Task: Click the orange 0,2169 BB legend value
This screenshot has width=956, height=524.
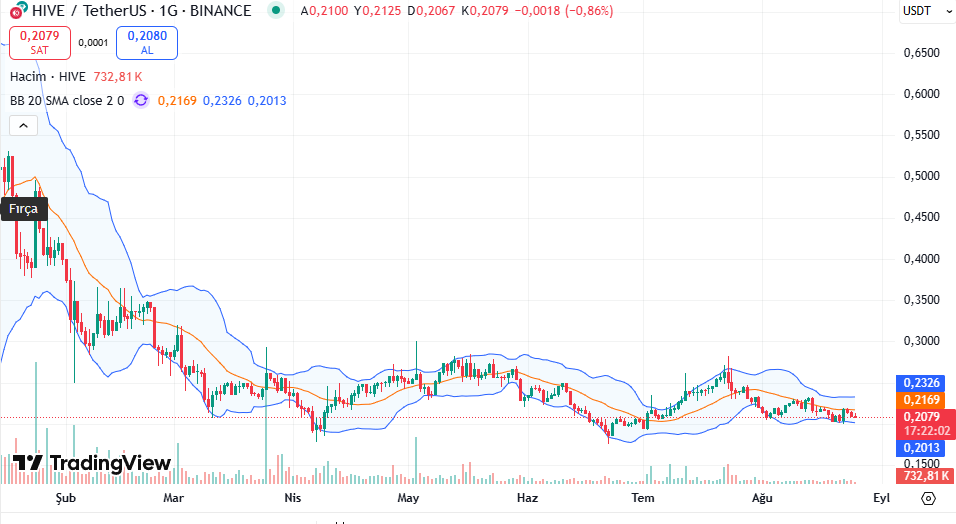Action: pos(177,101)
